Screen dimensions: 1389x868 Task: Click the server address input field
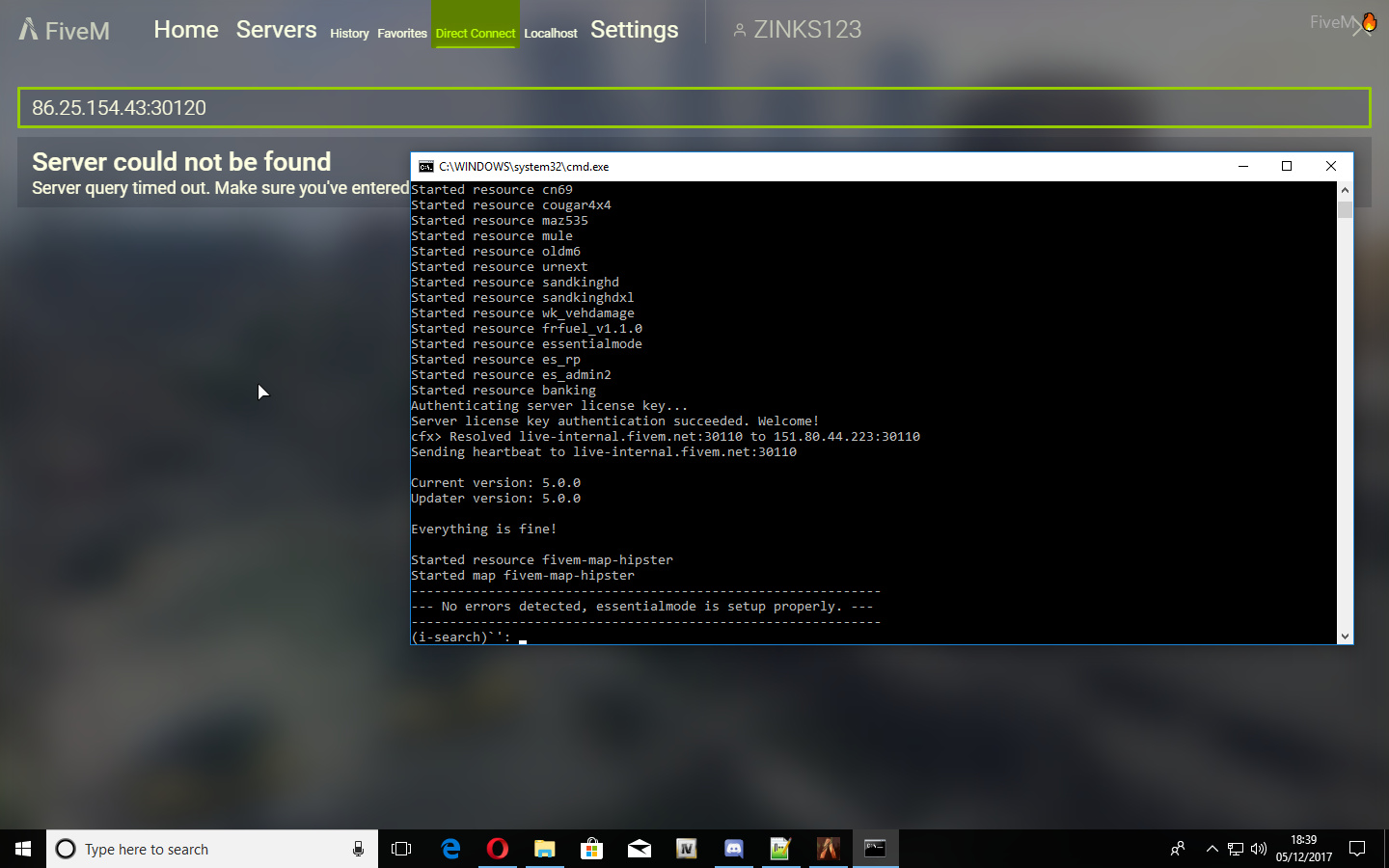694,107
